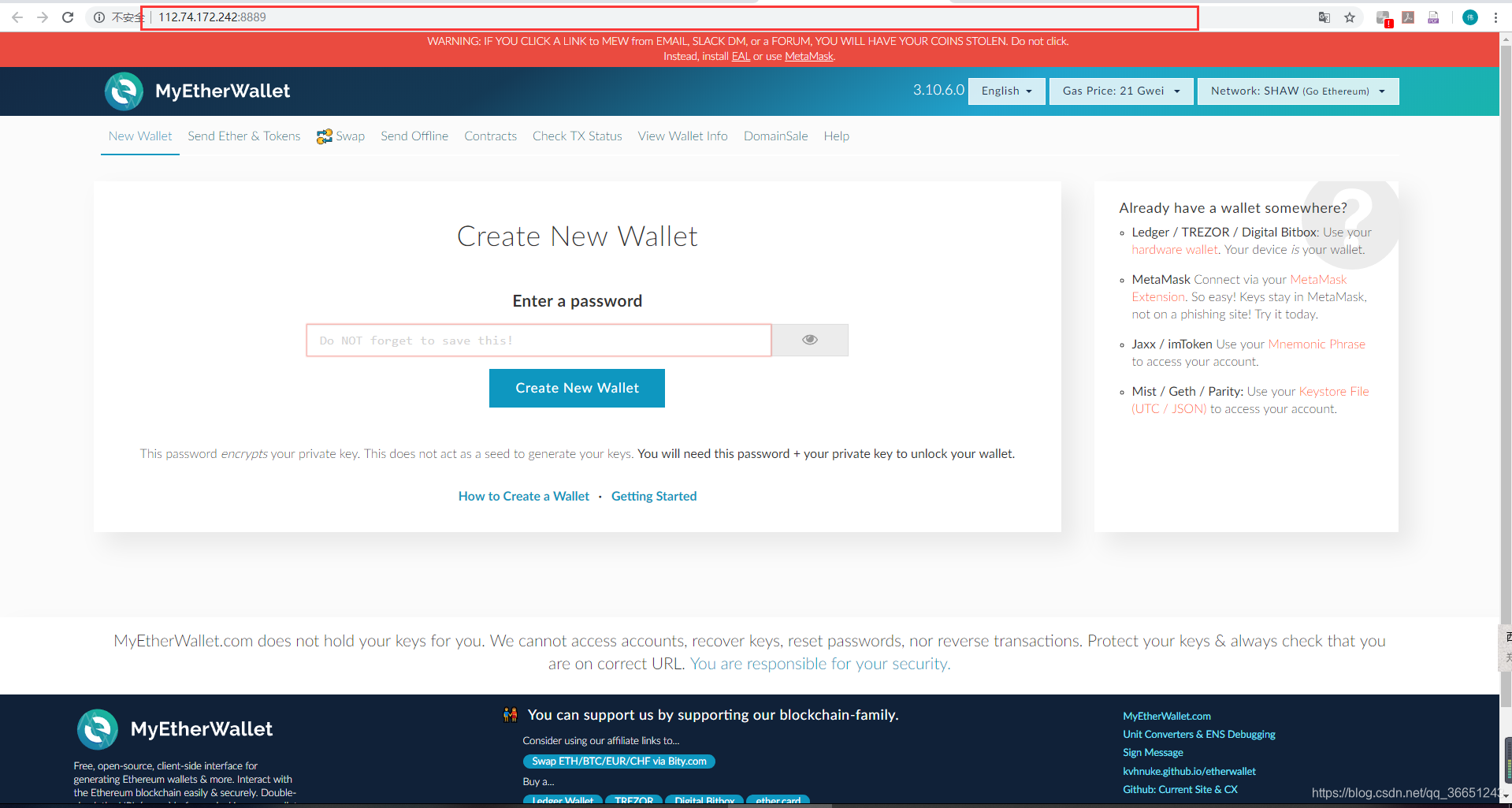The image size is (1512, 808).
Task: Click You are responsible for your security
Action: point(820,664)
